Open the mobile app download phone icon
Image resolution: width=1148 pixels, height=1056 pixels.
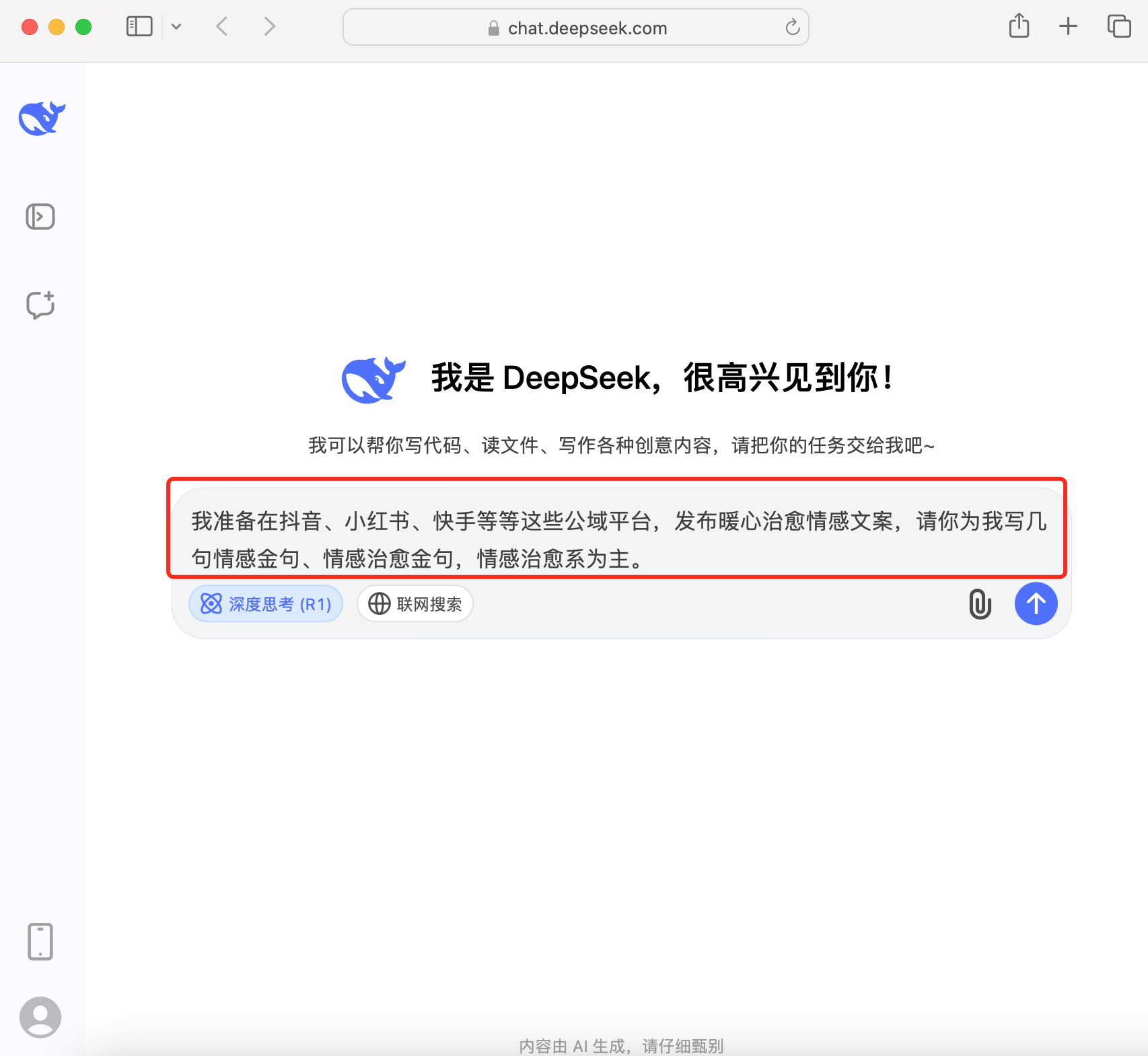point(40,941)
